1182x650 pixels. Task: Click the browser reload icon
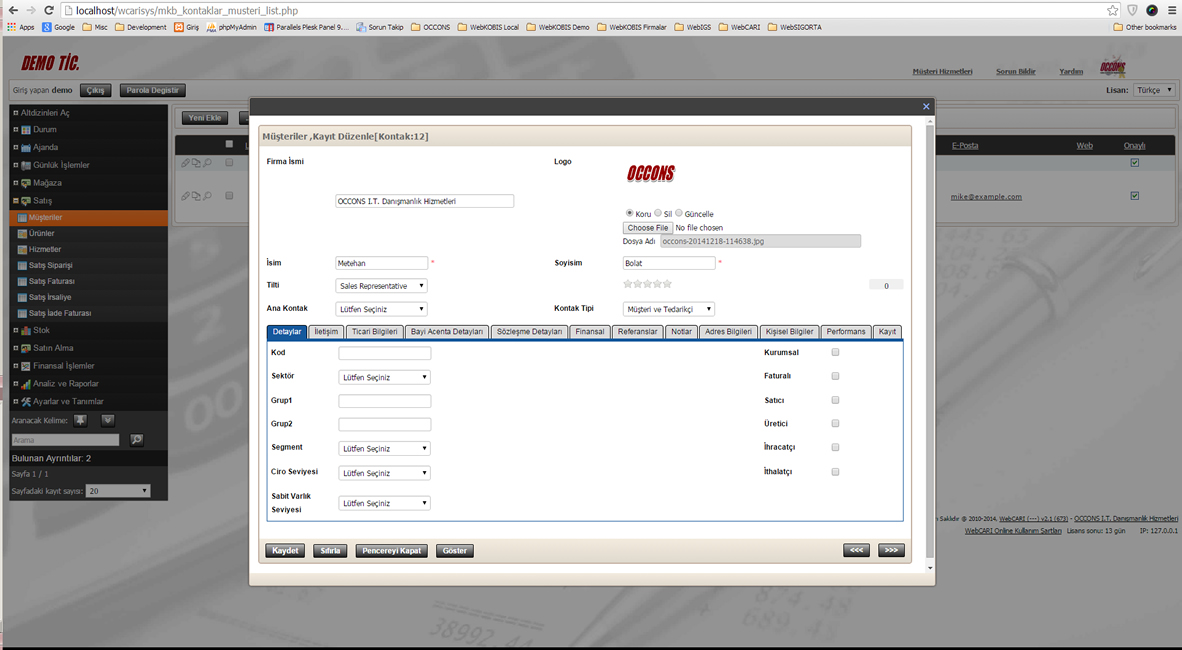(49, 10)
